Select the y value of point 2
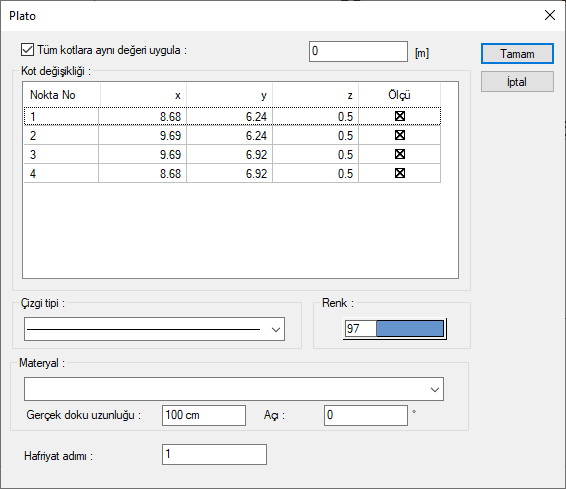 (x=229, y=136)
